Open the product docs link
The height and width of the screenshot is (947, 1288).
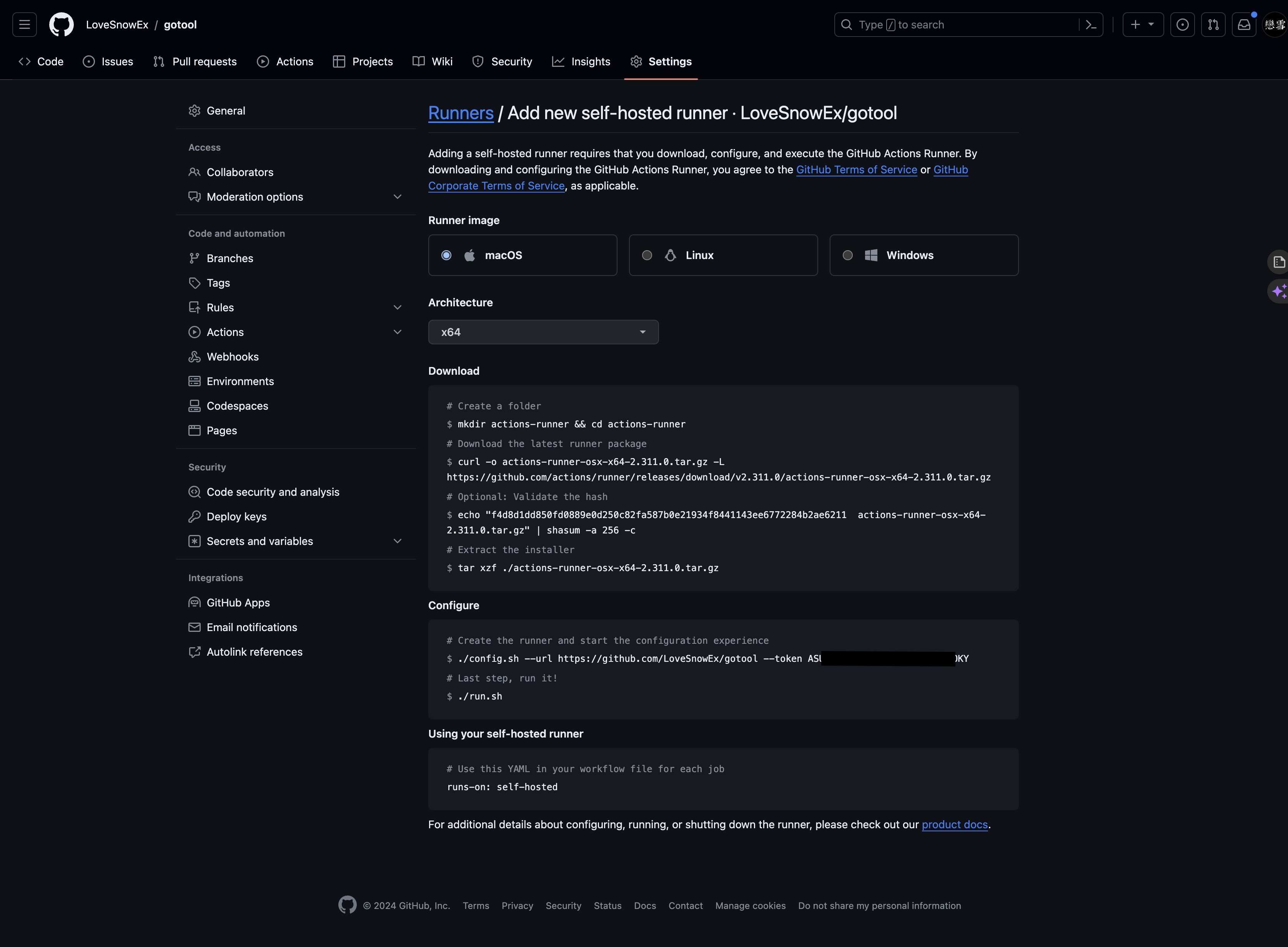(x=954, y=824)
